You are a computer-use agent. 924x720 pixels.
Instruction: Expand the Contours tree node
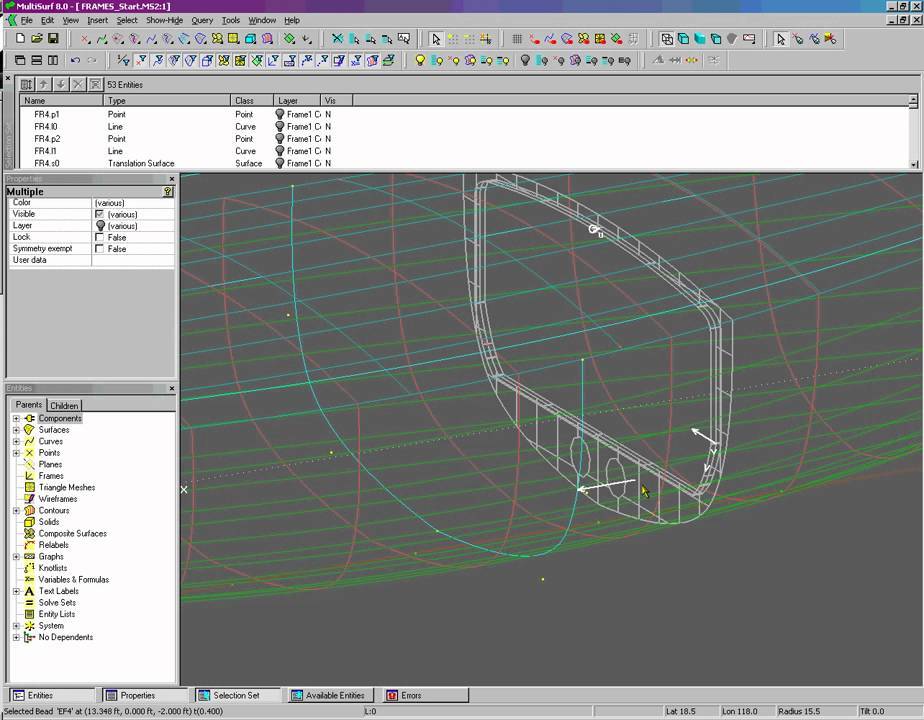[16, 511]
